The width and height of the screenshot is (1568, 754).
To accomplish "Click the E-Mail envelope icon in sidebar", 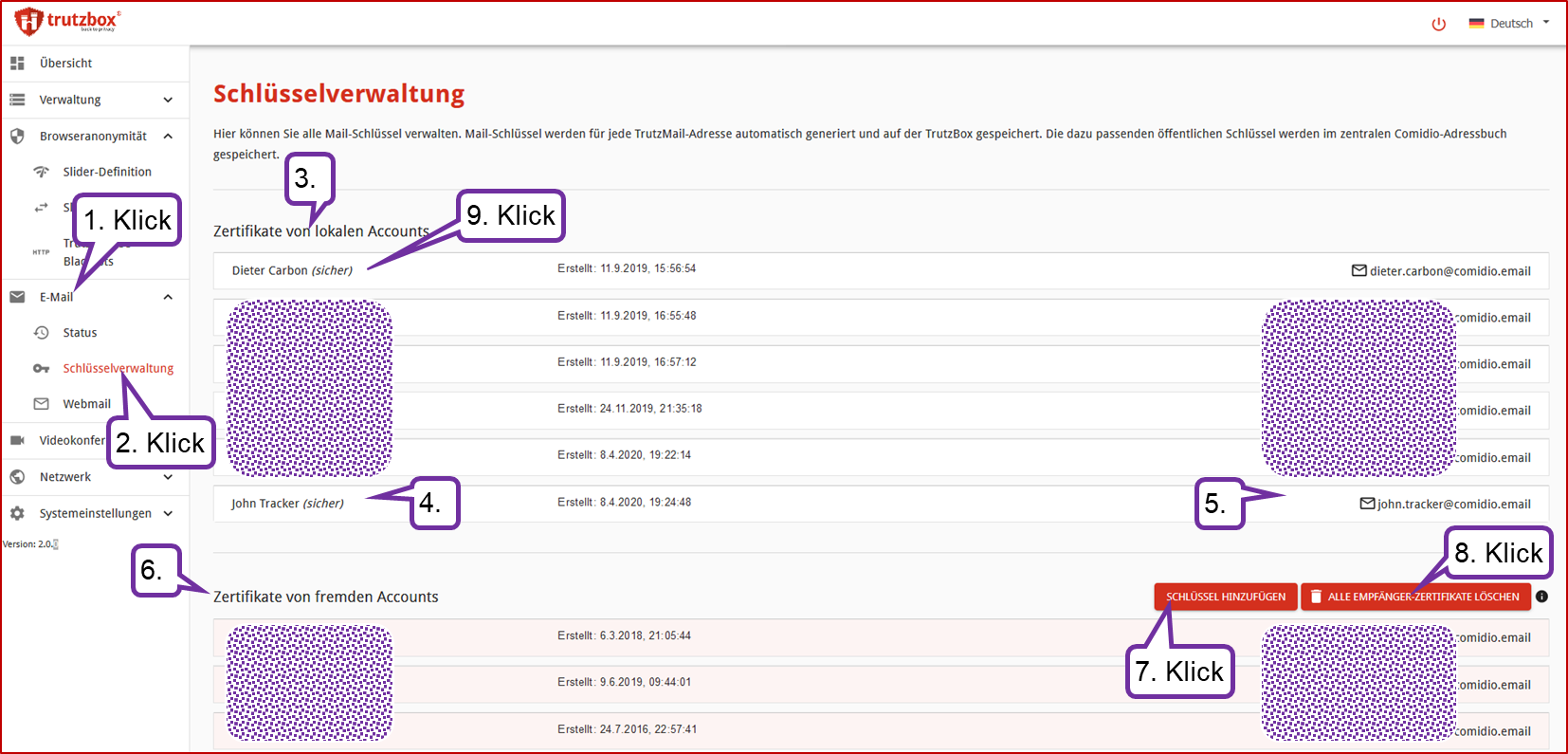I will pos(17,297).
